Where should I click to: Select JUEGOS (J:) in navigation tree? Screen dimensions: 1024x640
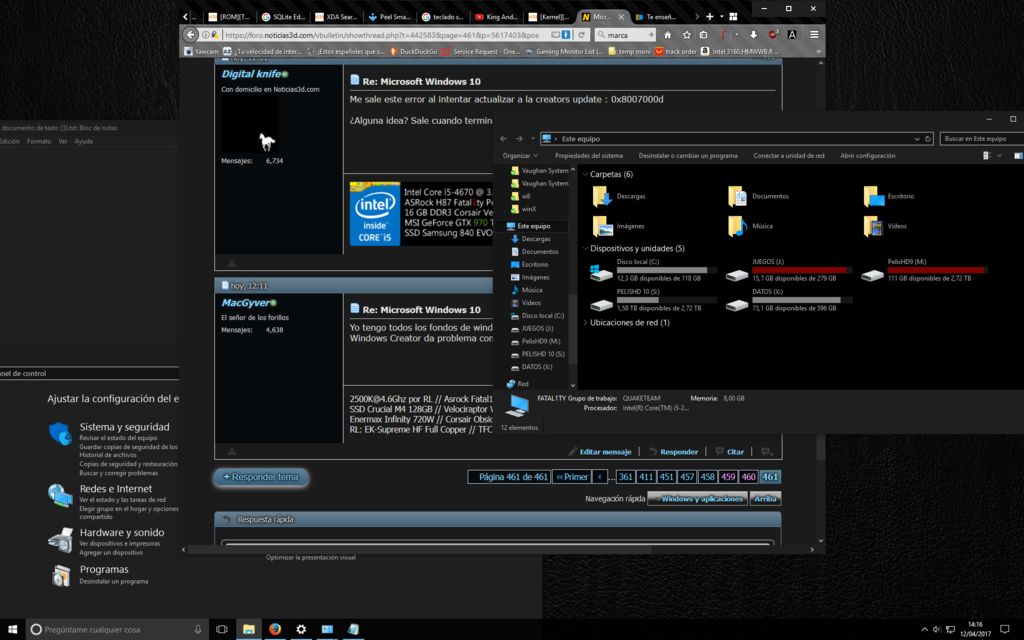coord(538,328)
